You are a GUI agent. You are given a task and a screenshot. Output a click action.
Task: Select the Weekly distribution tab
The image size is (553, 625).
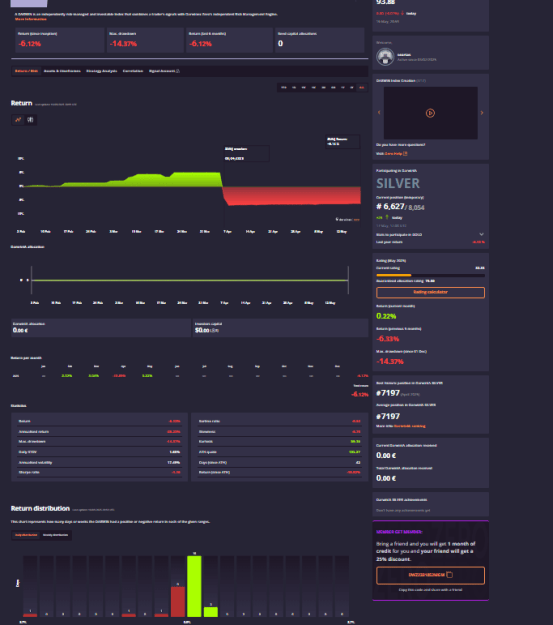tap(55, 535)
